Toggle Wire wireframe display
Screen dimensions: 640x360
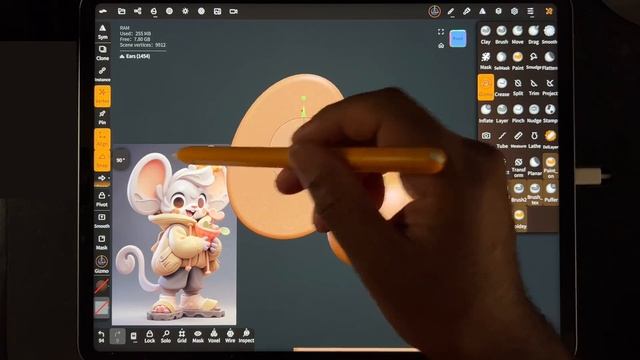coord(230,336)
